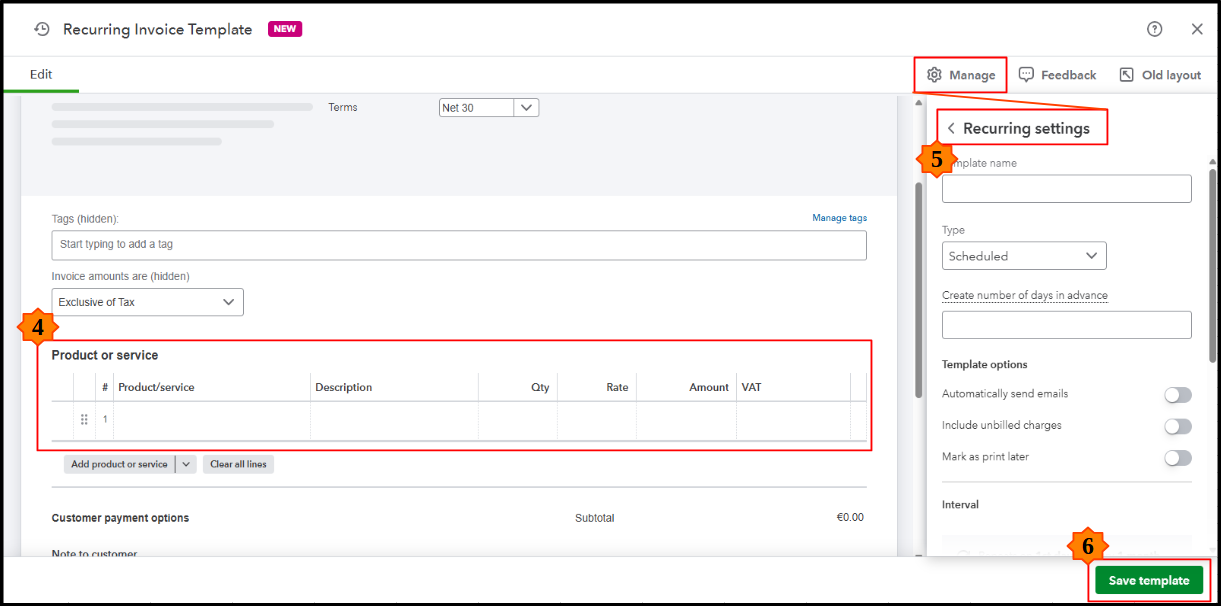Close the Recurring Invoice Template window
Viewport: 1221px width, 606px height.
pyautogui.click(x=1197, y=29)
